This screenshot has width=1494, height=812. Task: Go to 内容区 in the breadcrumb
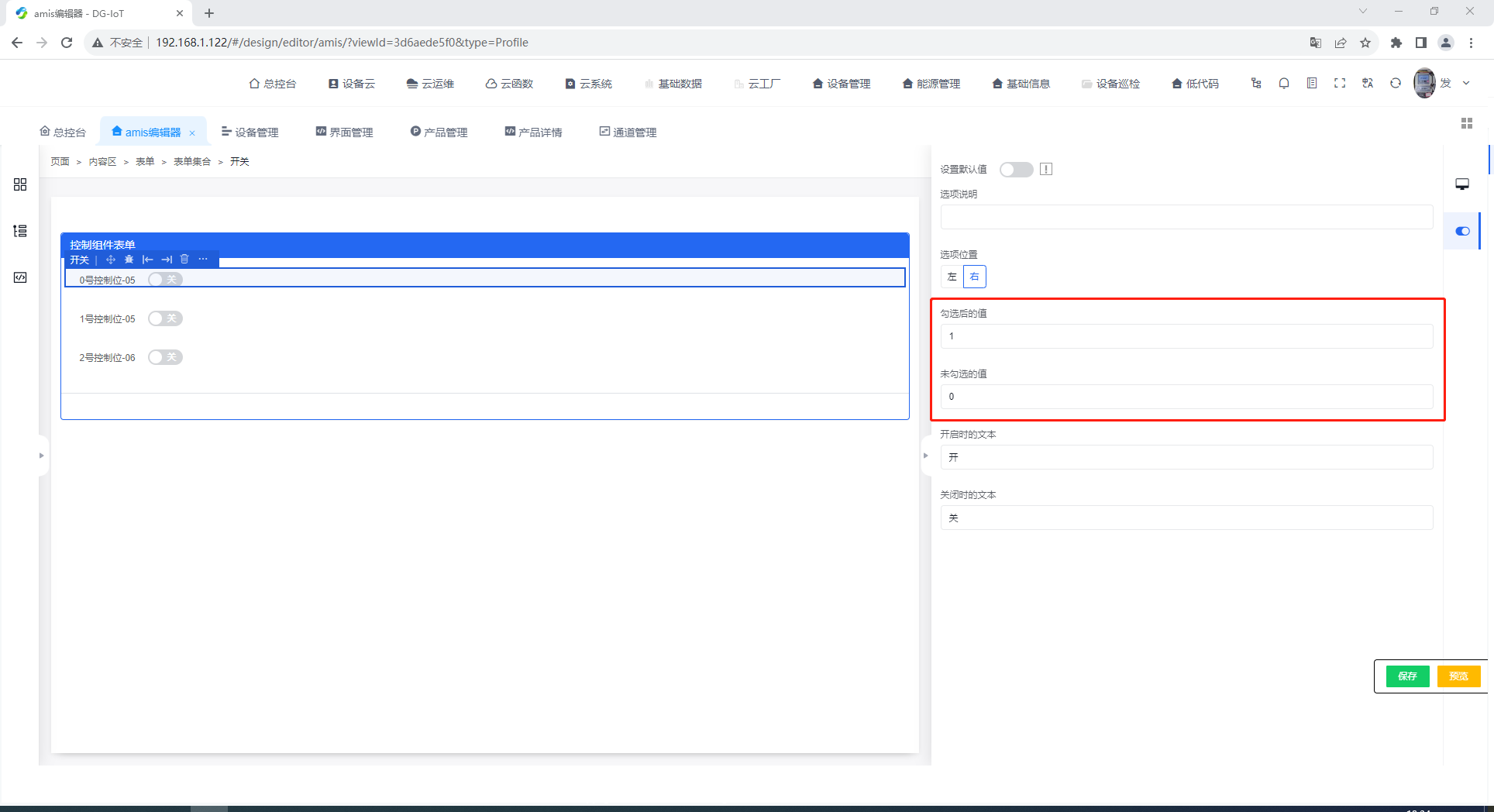tap(102, 162)
